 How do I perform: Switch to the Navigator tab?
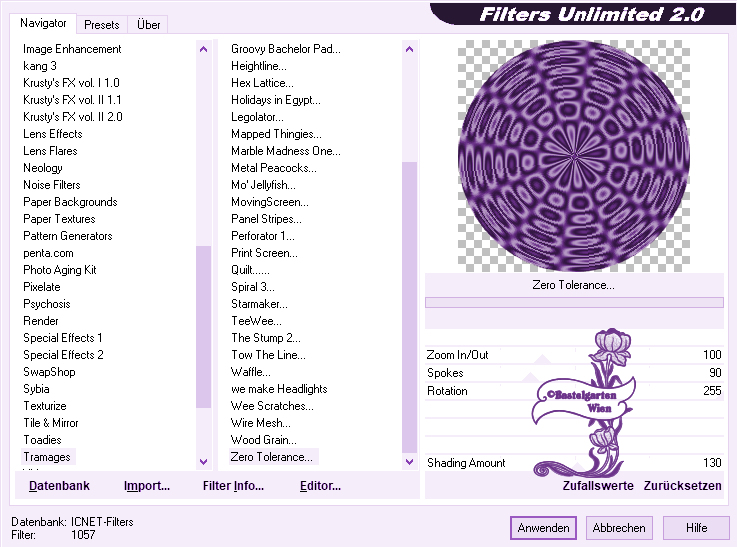tap(43, 23)
